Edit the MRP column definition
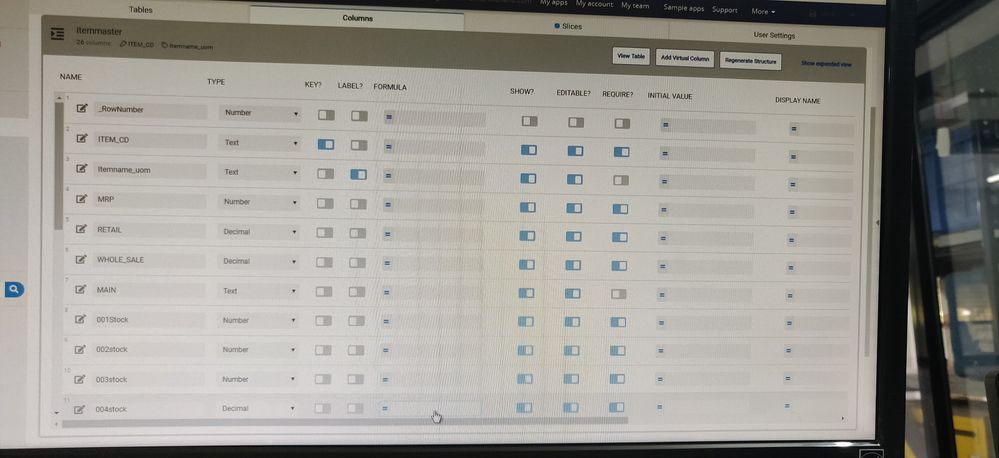999x458 pixels. point(82,199)
